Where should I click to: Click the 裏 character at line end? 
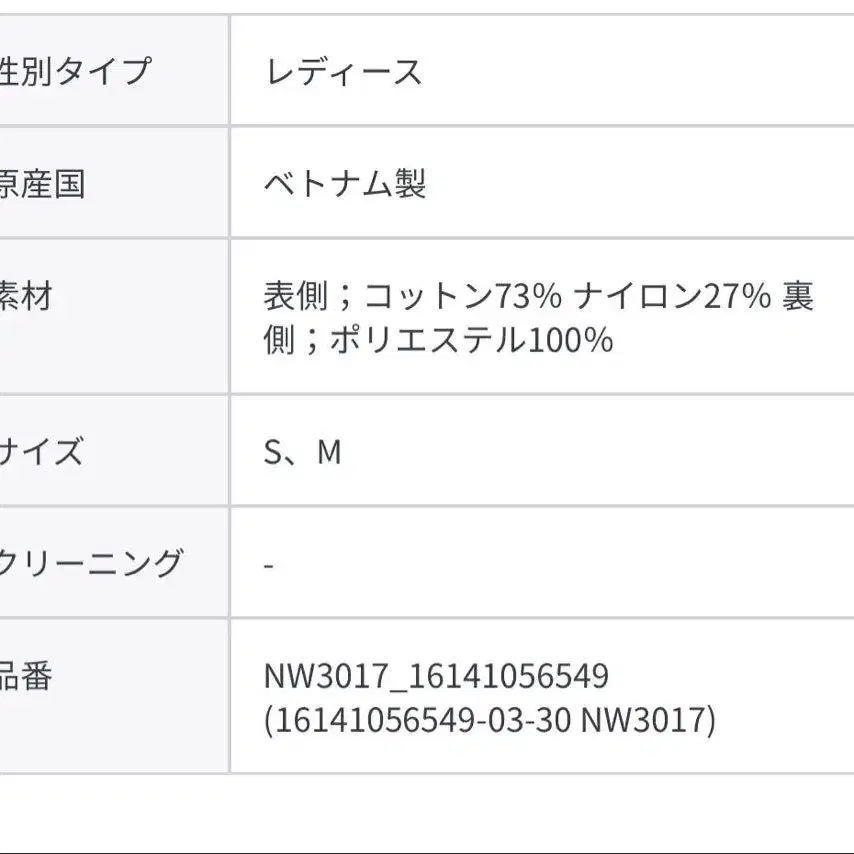click(797, 296)
